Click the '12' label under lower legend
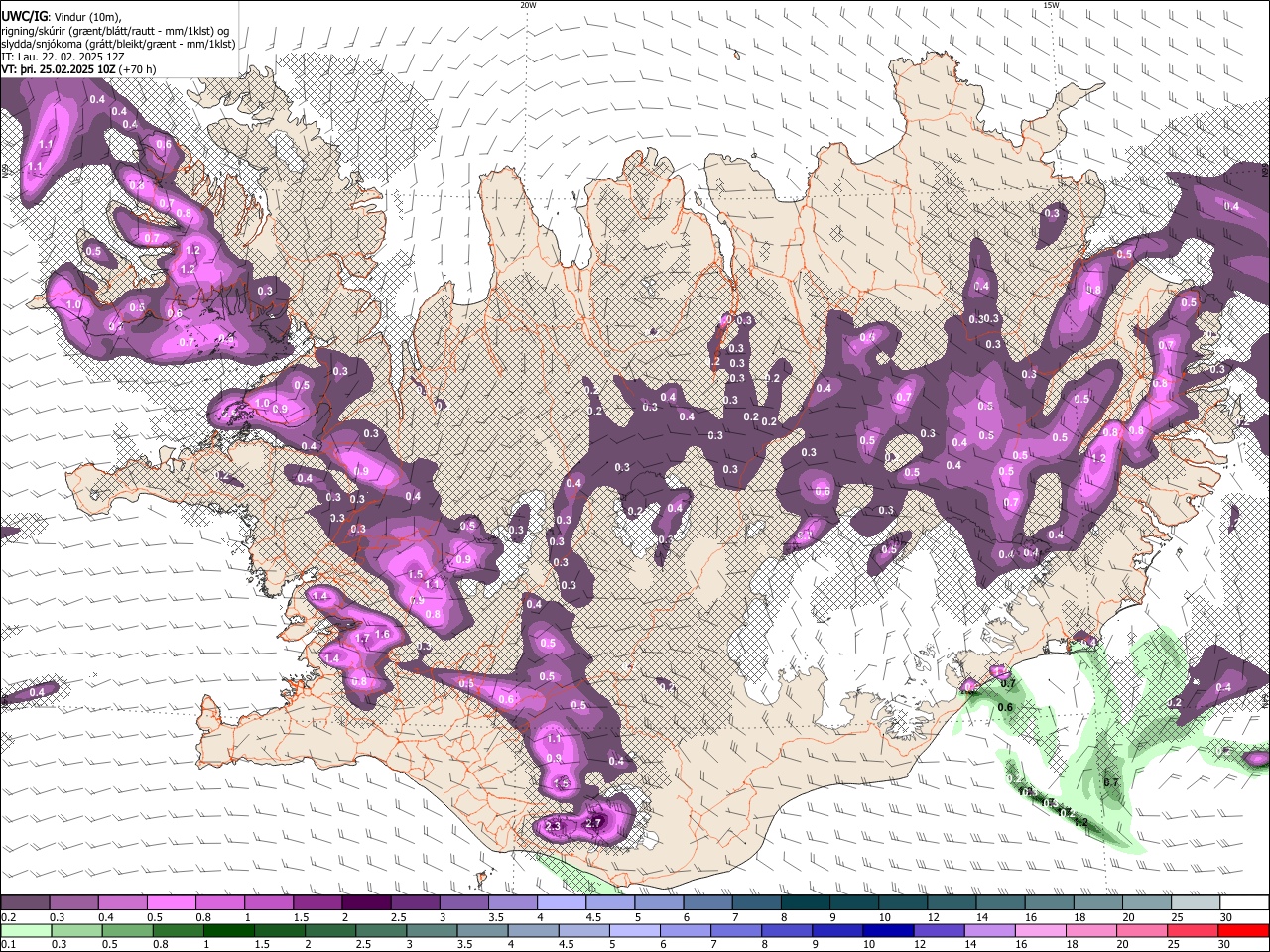This screenshot has width=1270, height=952. point(920,944)
